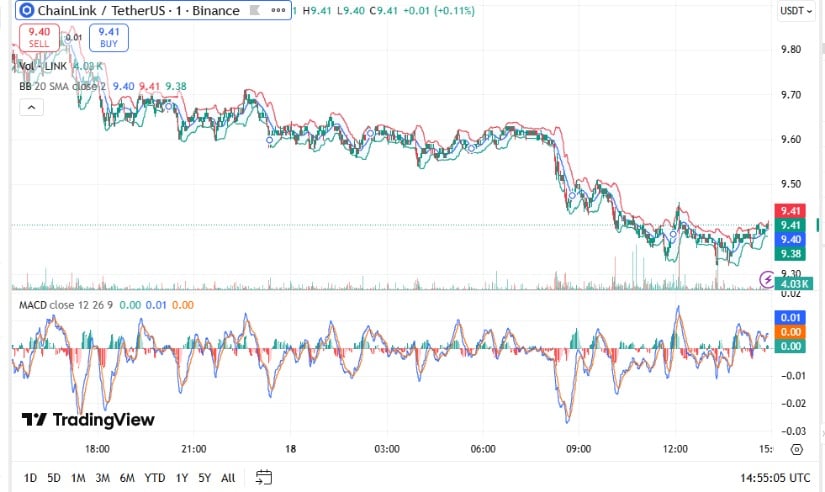Open the go-to-date calendar icon
This screenshot has width=825, height=492.
pyautogui.click(x=264, y=477)
